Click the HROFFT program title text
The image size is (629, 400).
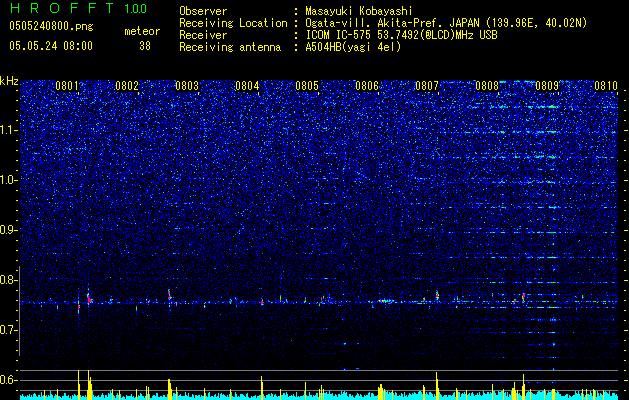point(63,8)
